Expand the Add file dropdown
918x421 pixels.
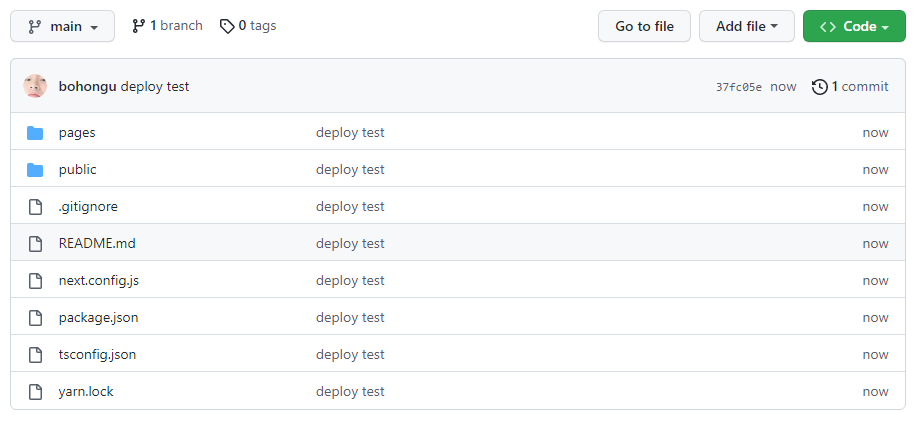pos(746,26)
